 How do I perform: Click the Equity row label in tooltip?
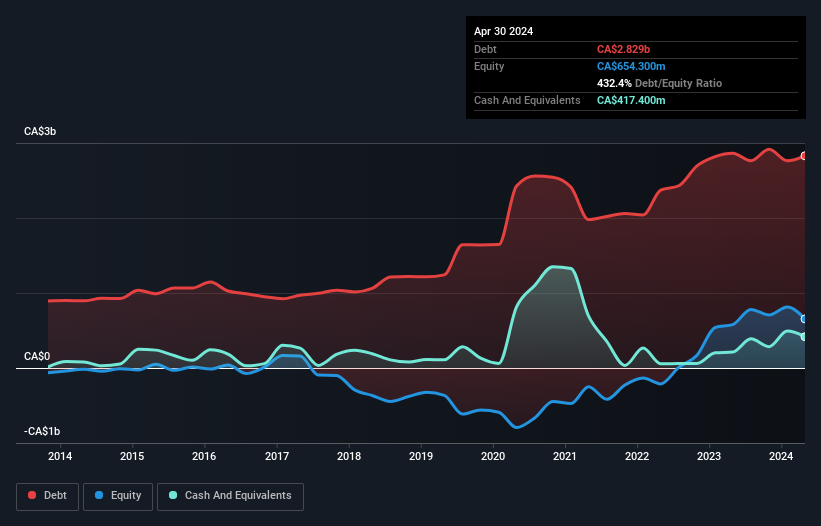489,66
